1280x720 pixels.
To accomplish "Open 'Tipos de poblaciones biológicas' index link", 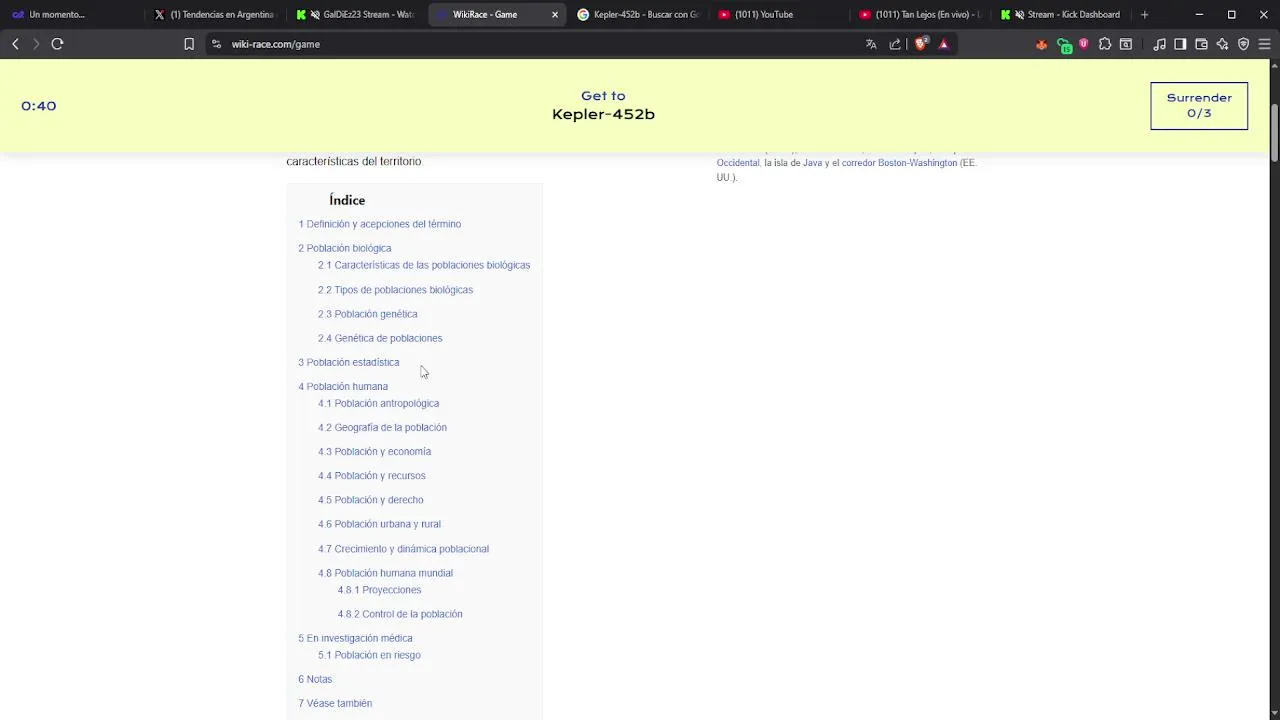I will click(396, 290).
